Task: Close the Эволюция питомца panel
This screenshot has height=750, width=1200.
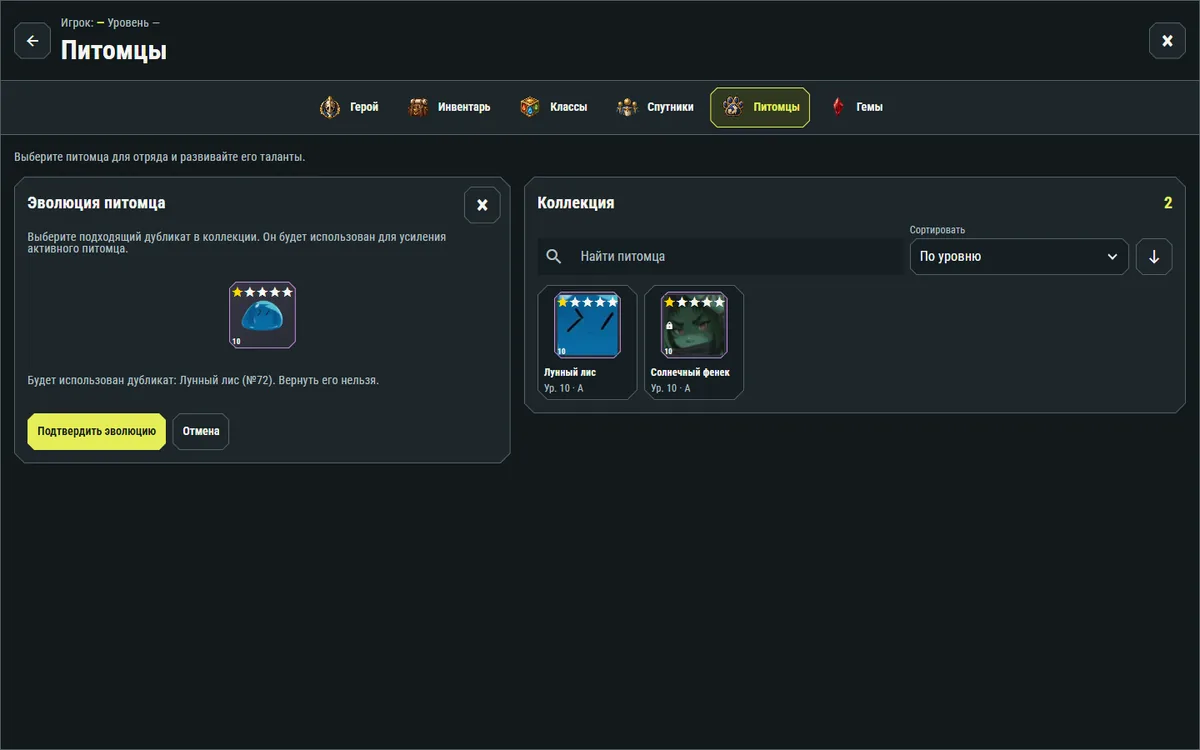Action: 482,205
